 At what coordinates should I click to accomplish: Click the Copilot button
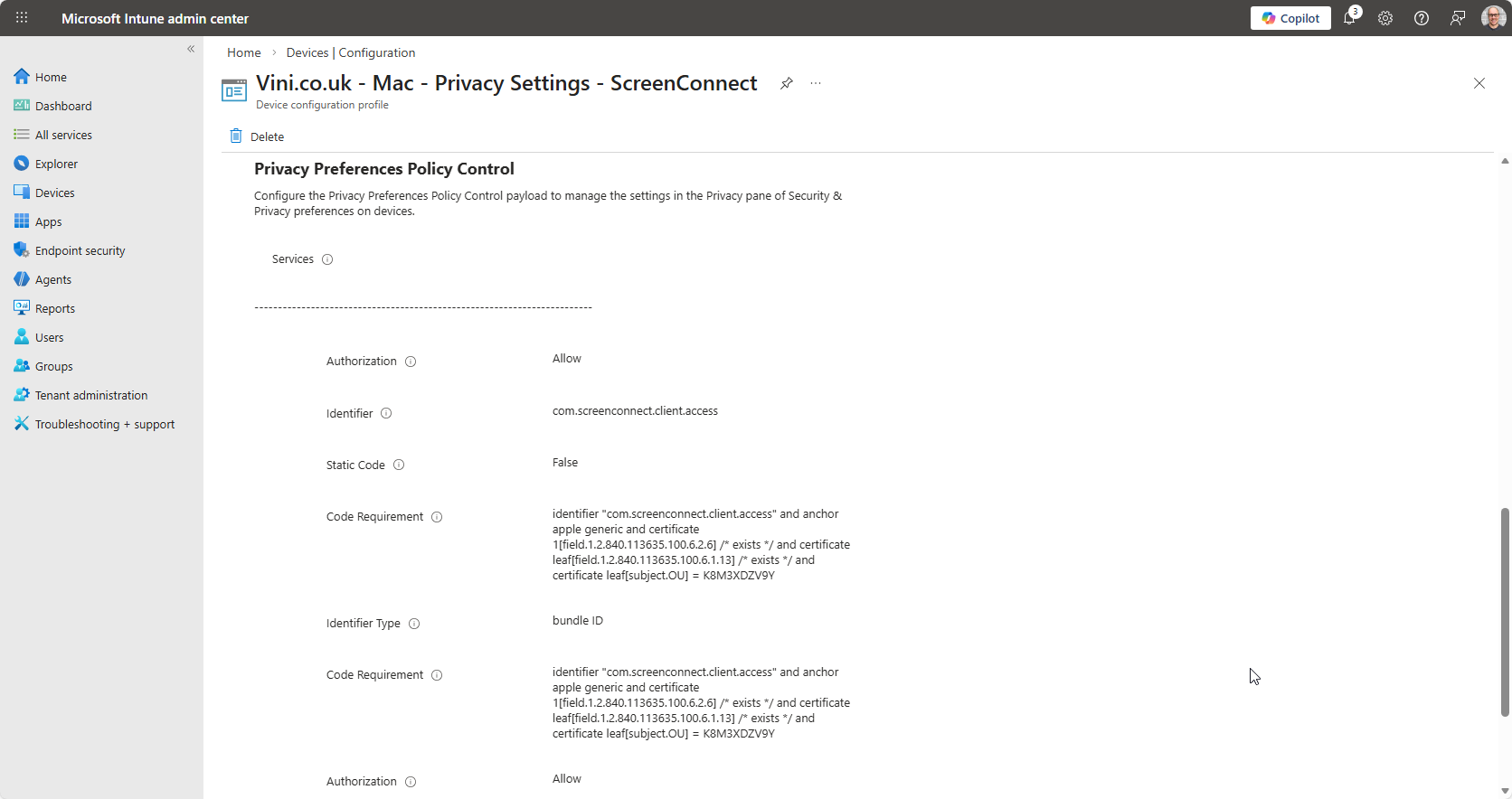1290,18
